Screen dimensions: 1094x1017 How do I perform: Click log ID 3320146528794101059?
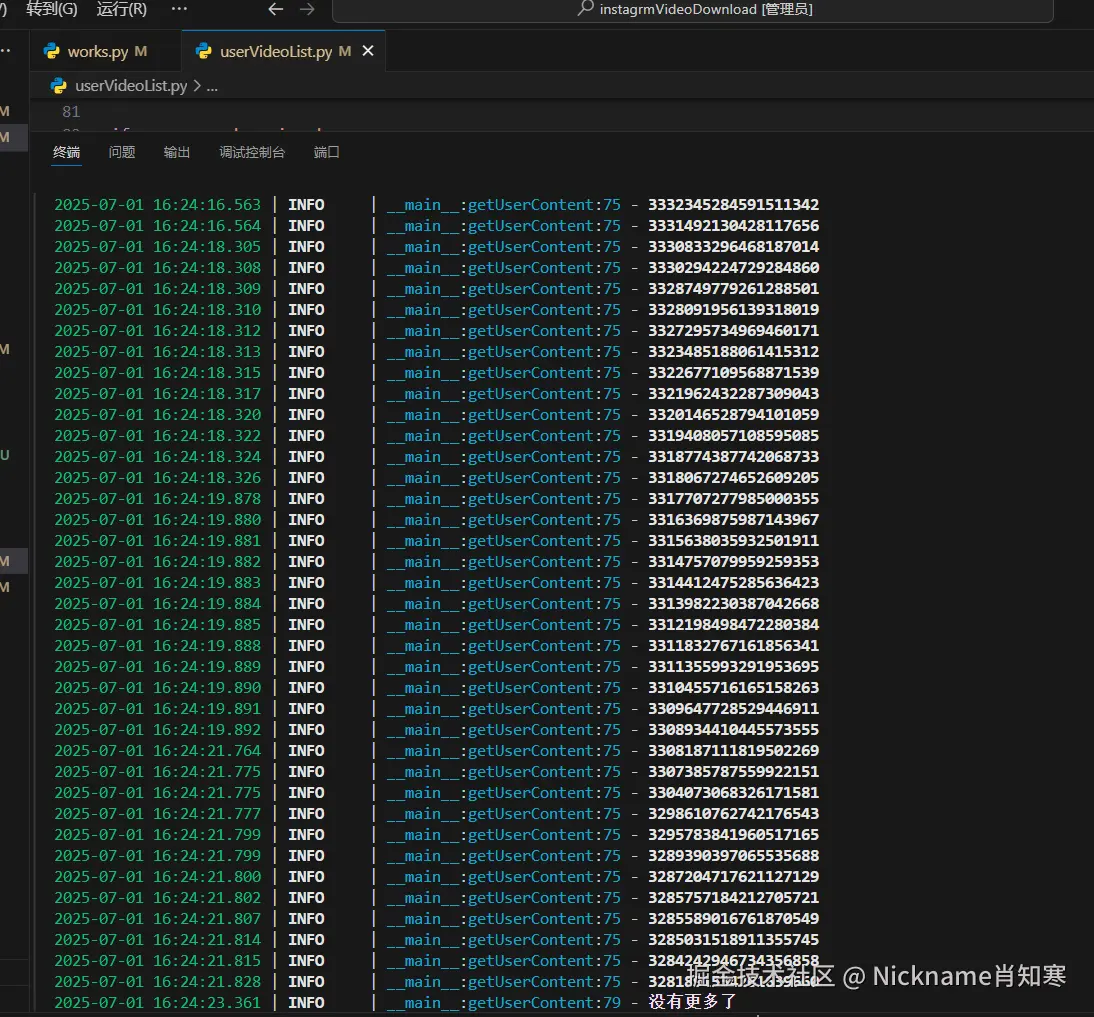point(733,414)
